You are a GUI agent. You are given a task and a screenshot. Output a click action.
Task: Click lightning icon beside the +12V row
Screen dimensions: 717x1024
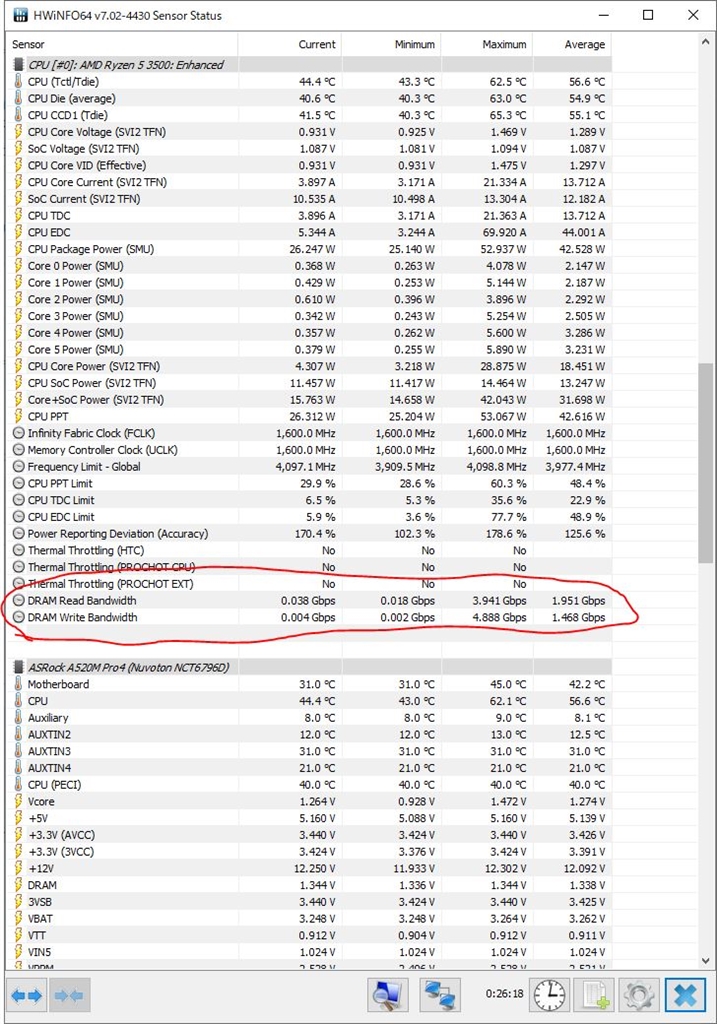pos(18,869)
